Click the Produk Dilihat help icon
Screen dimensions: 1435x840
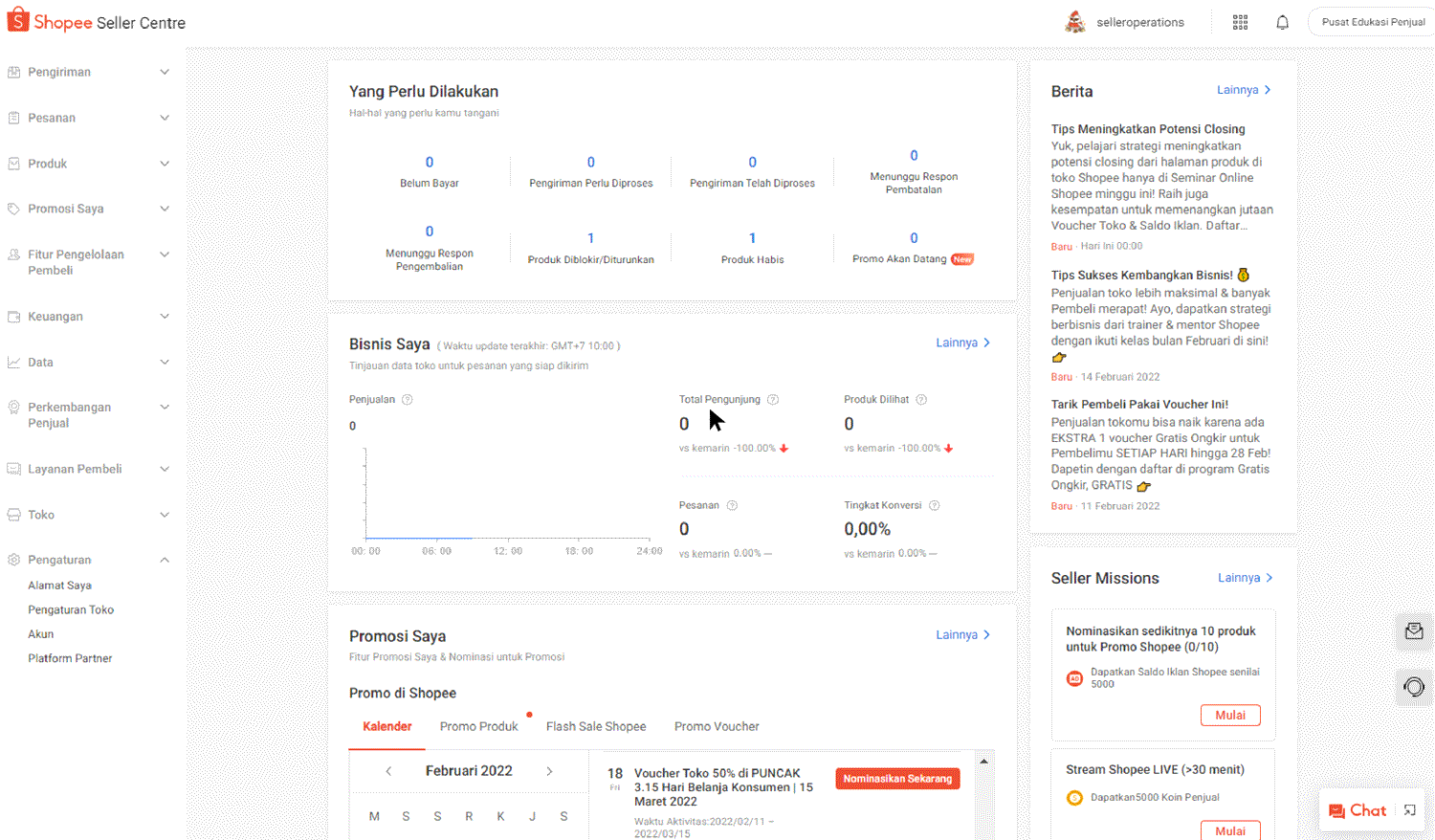[921, 400]
